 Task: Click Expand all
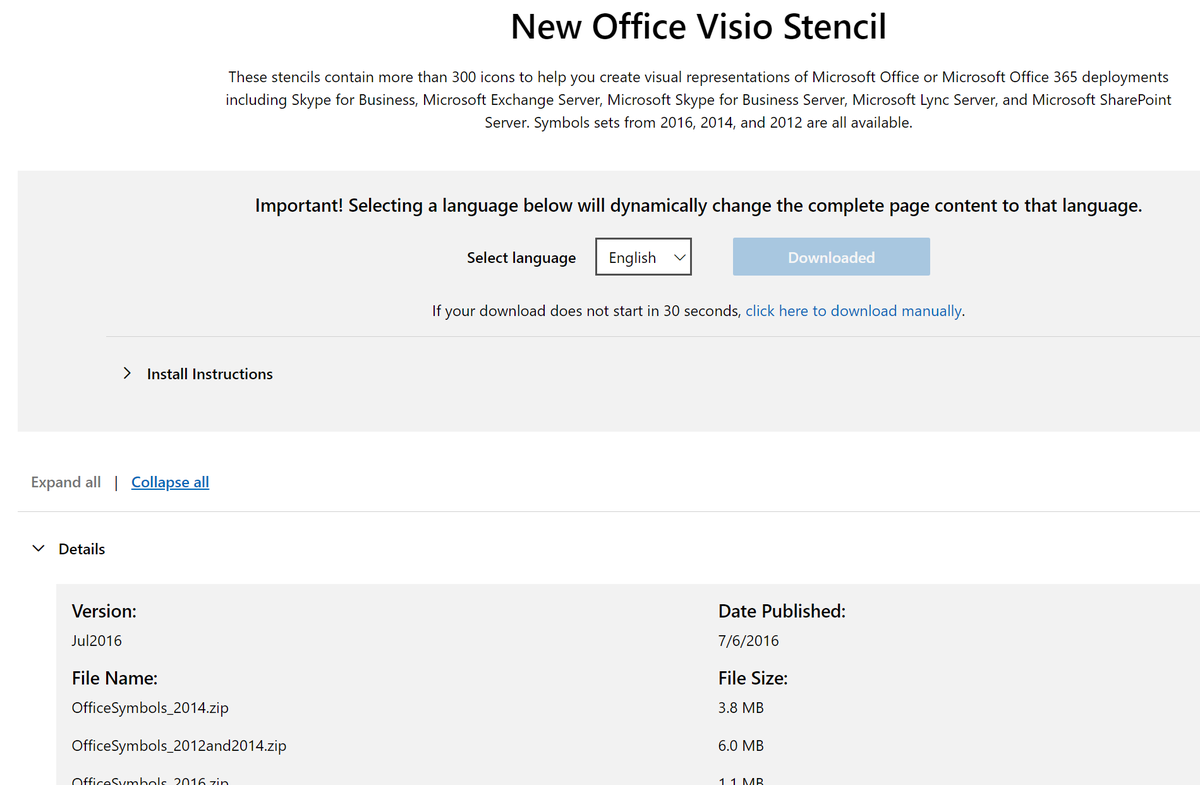(x=66, y=482)
